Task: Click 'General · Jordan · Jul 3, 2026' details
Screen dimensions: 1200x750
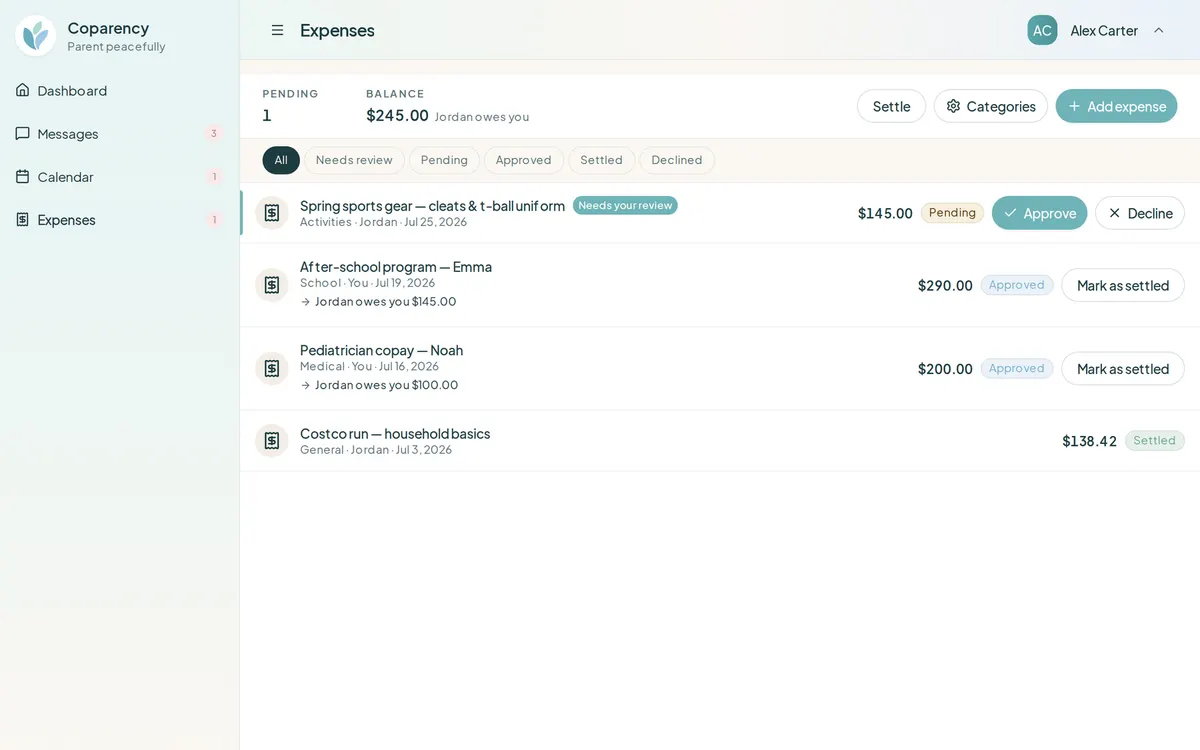Action: [x=376, y=450]
